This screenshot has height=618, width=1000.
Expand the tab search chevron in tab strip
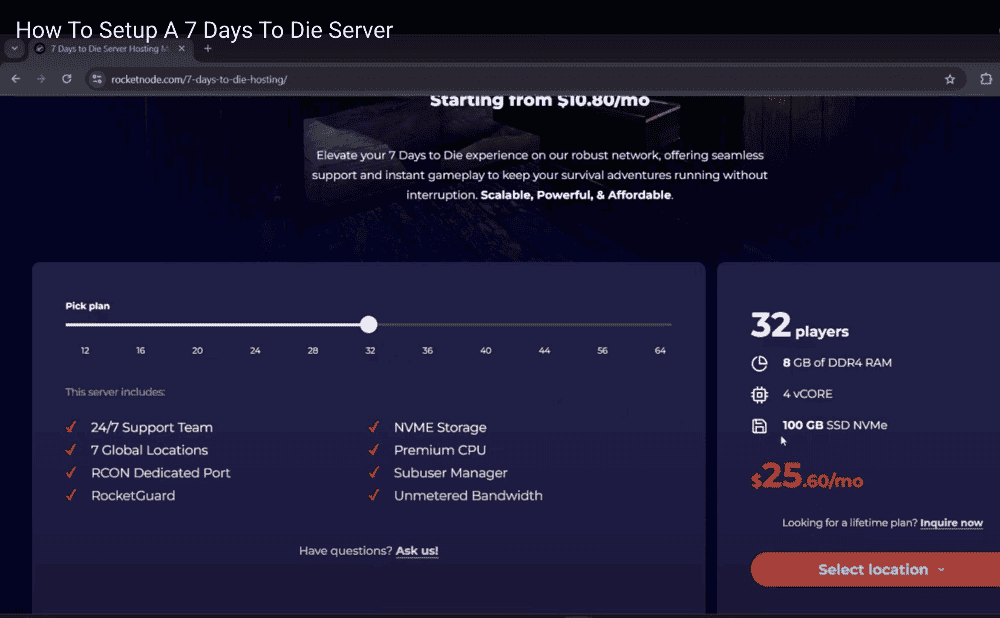14,48
